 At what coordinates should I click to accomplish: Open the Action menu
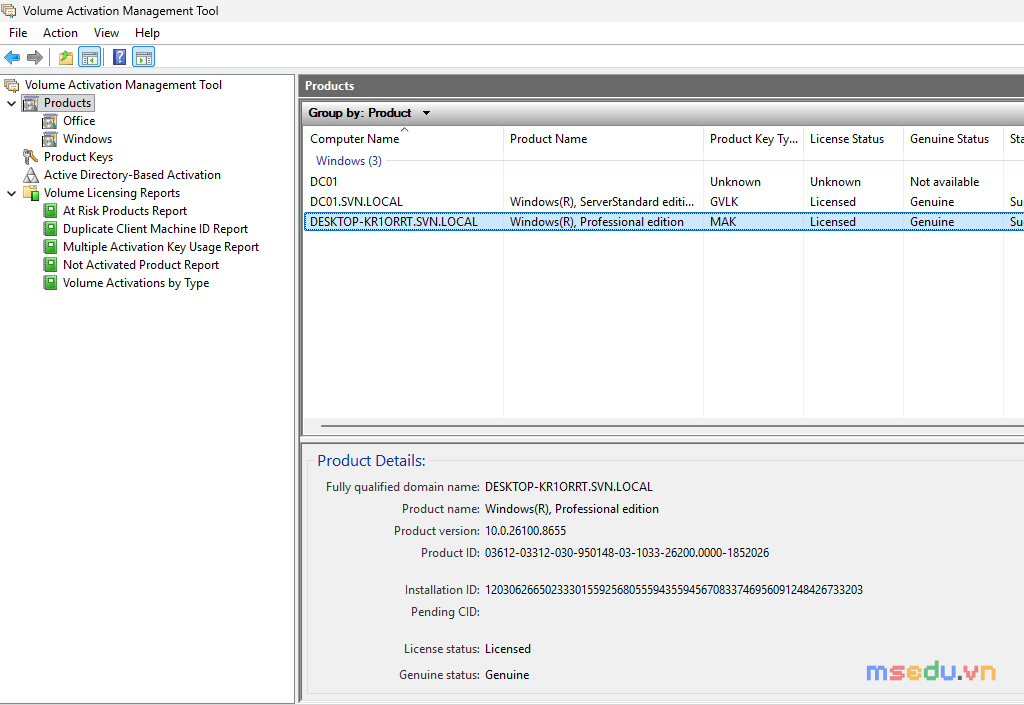[x=60, y=33]
